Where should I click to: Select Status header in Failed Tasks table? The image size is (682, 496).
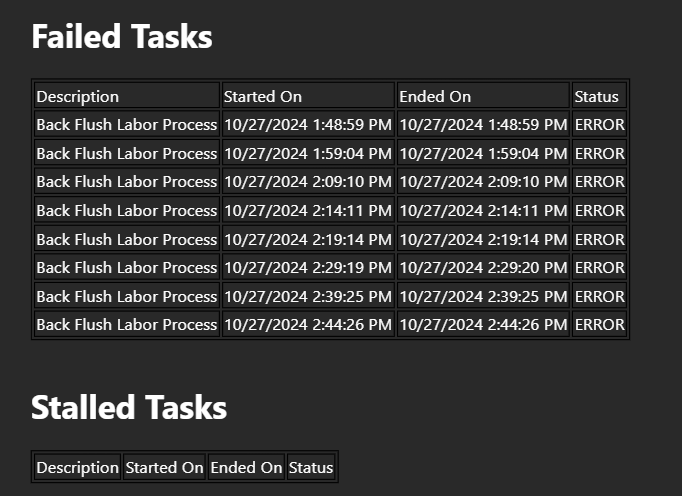pyautogui.click(x=599, y=96)
